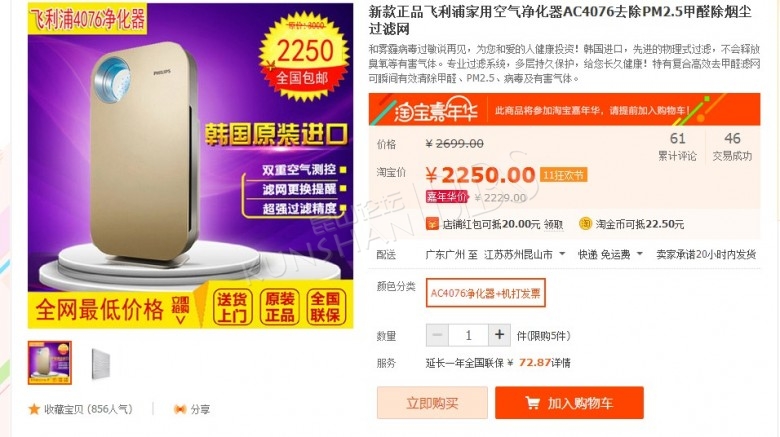This screenshot has height=437, width=780.
Task: Decrease quantity with the minus button
Action: tap(437, 335)
